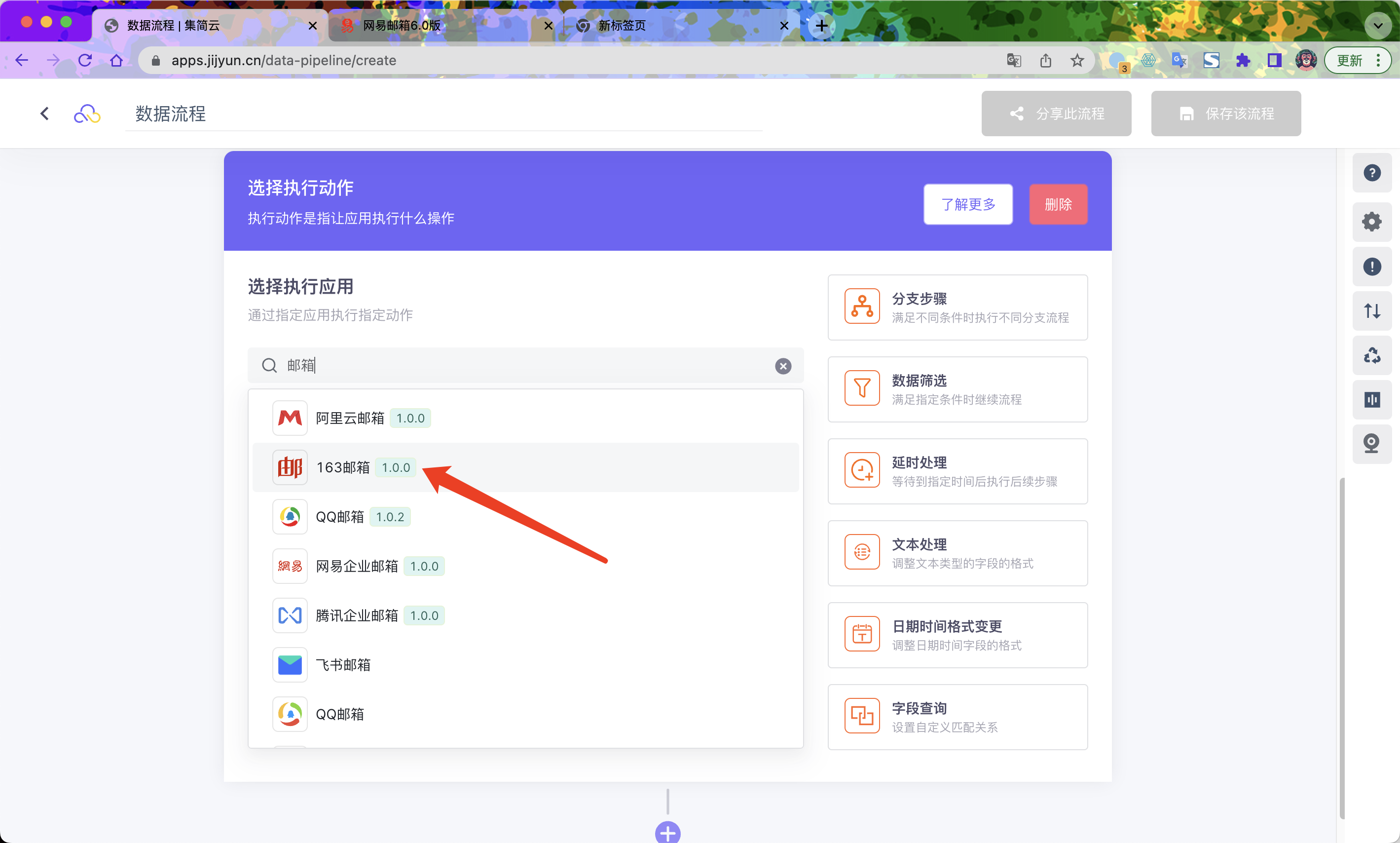This screenshot has width=1400, height=843.
Task: Choose 阿里云邮箱 in the results list
Action: coord(350,418)
